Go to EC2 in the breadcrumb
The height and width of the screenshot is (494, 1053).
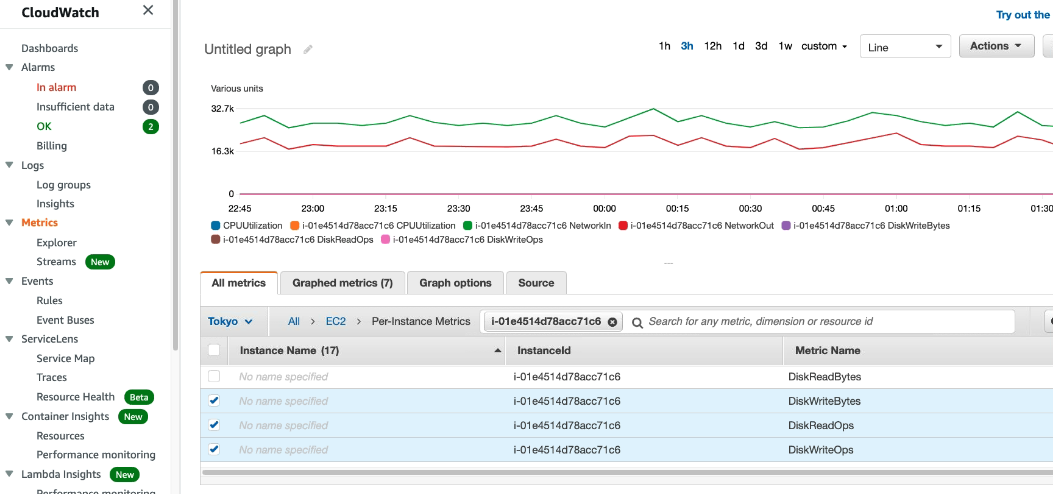click(336, 322)
